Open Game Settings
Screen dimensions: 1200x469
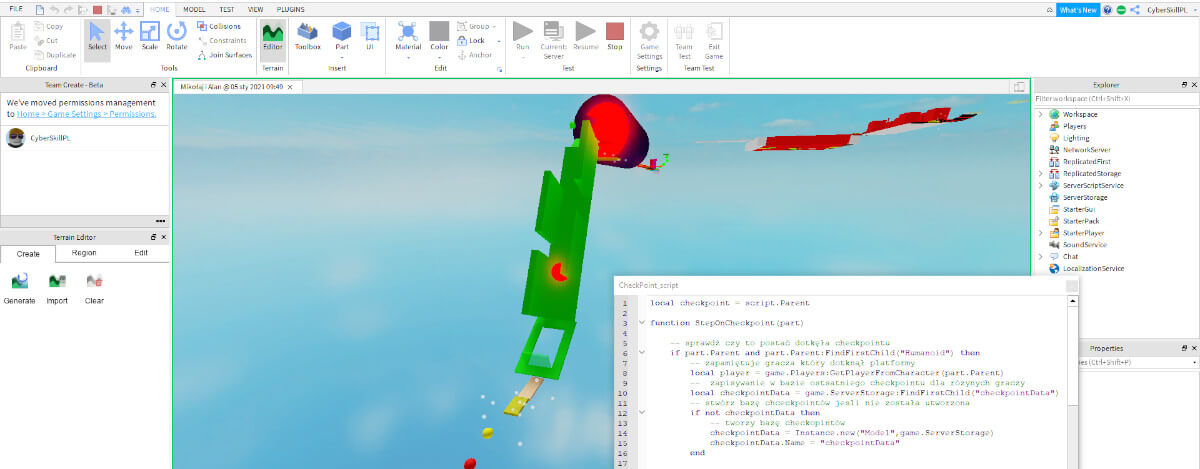[649, 37]
